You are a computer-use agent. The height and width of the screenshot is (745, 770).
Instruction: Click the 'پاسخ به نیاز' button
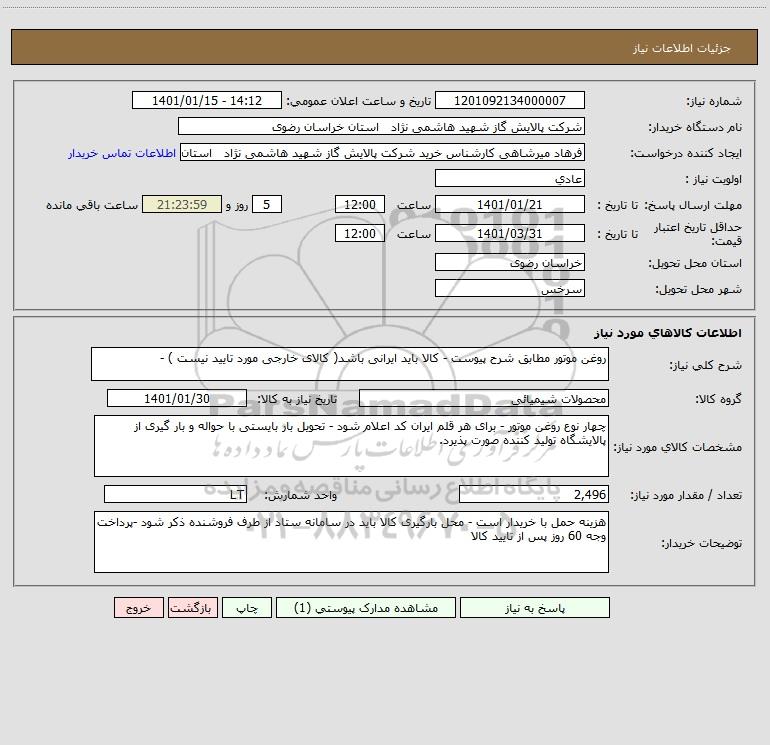535,608
